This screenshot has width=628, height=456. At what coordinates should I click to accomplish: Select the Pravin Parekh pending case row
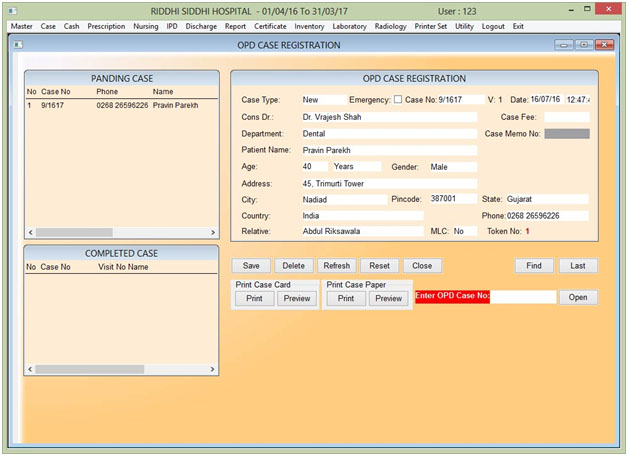[x=120, y=105]
